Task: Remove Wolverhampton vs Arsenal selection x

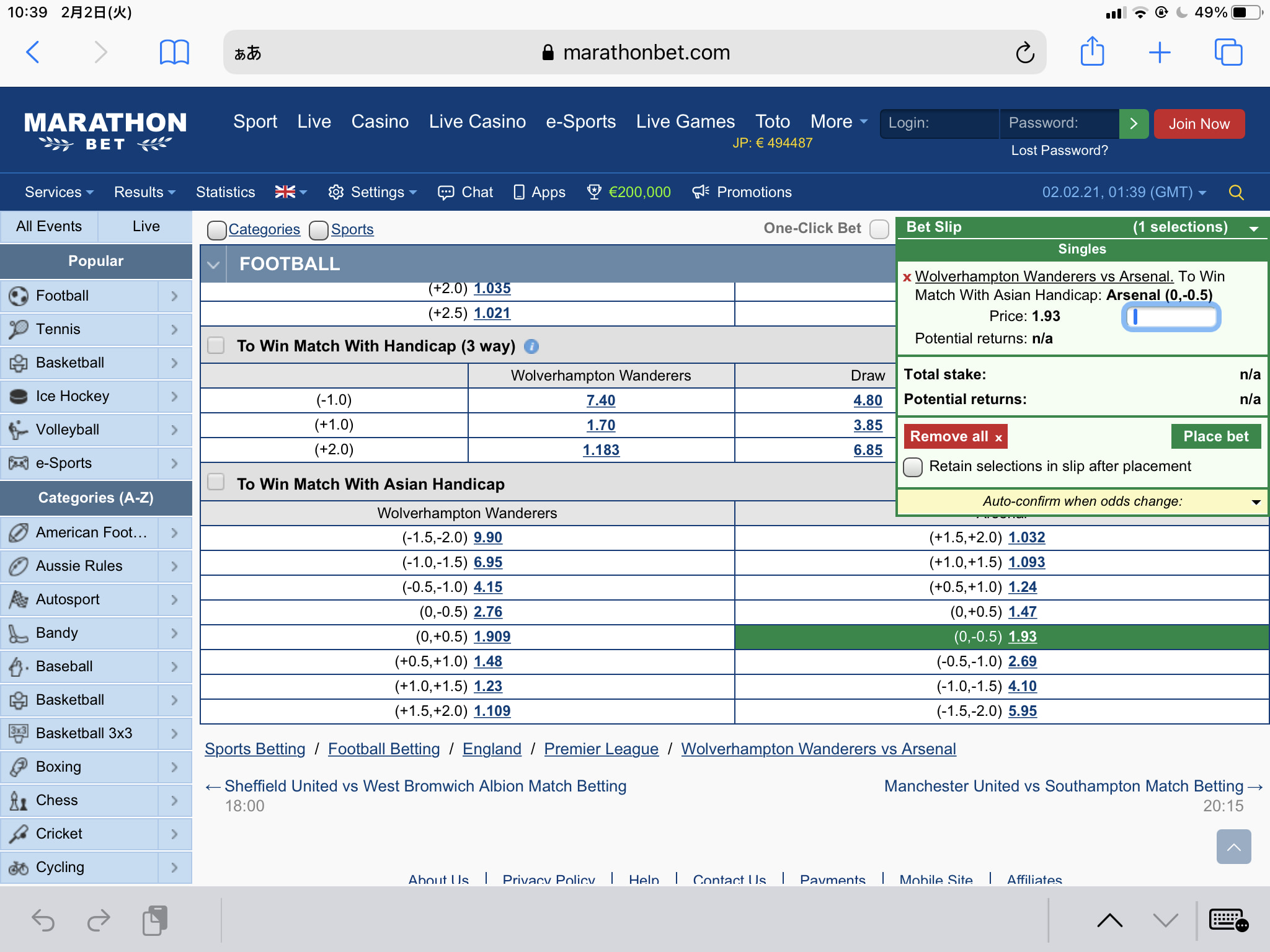Action: pos(907,278)
